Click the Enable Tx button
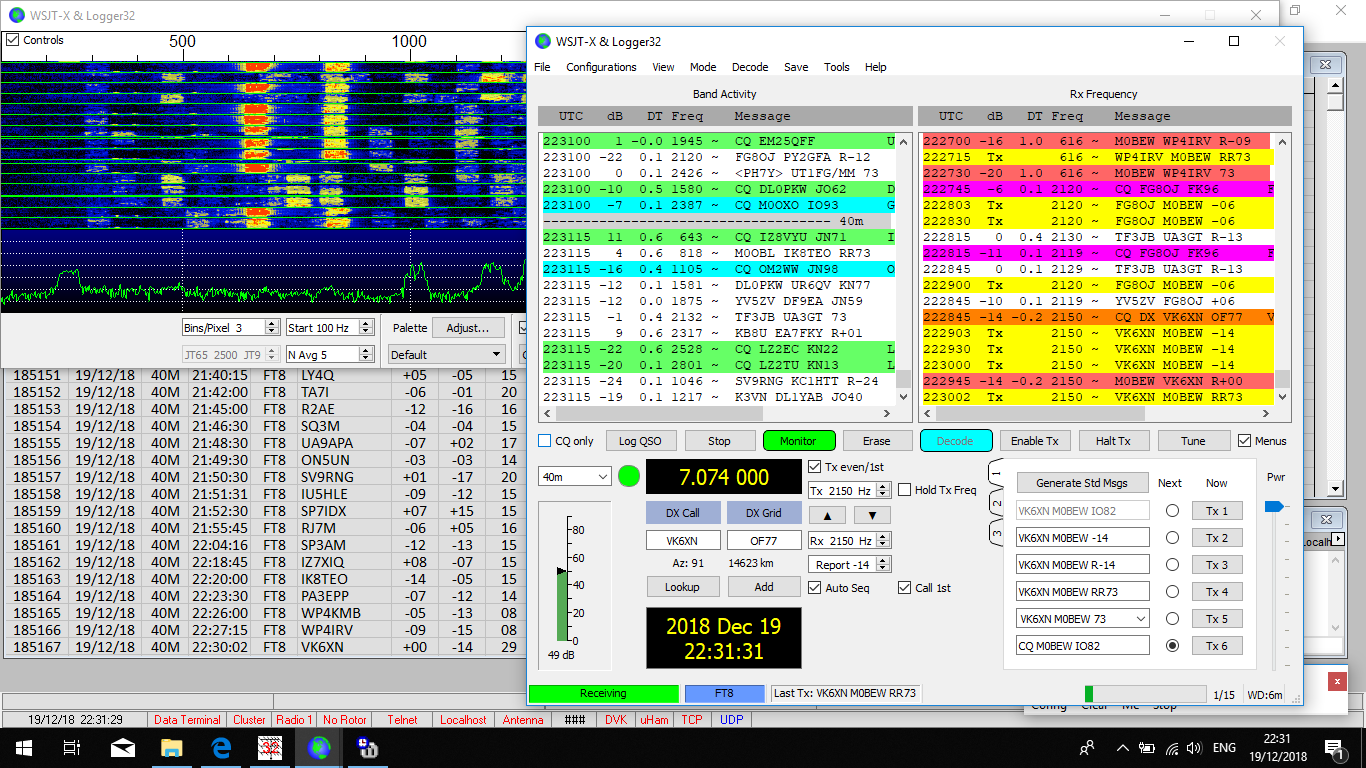Viewport: 1366px width, 768px height. click(1034, 441)
